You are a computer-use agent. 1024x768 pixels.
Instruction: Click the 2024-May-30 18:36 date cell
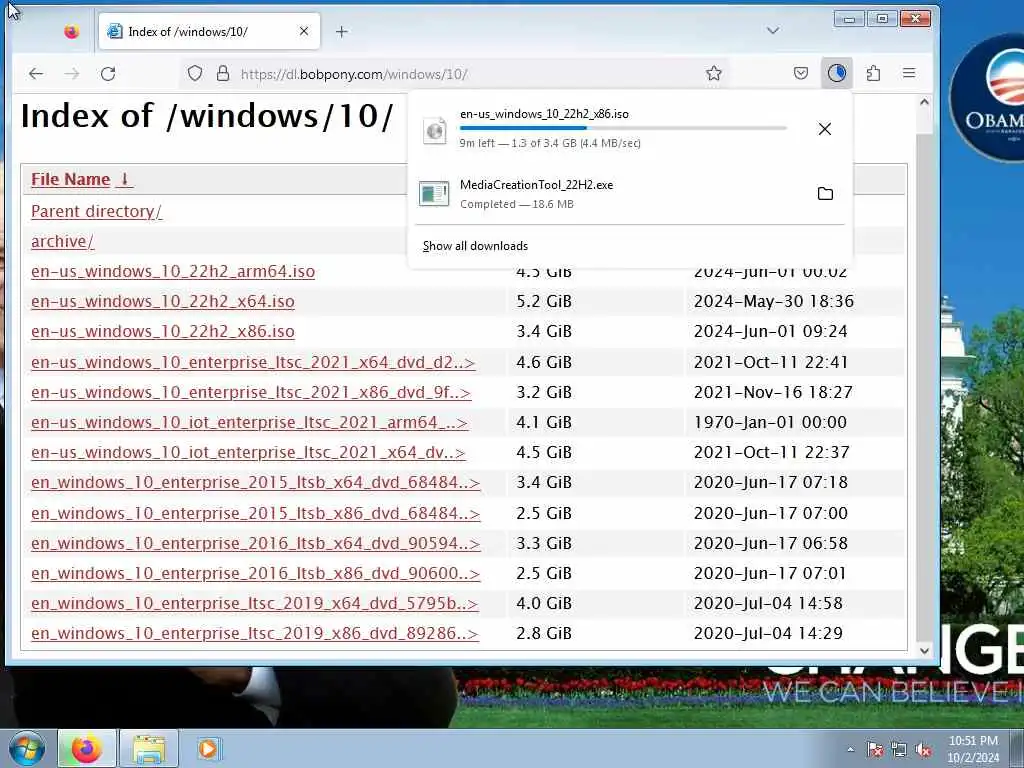(774, 302)
